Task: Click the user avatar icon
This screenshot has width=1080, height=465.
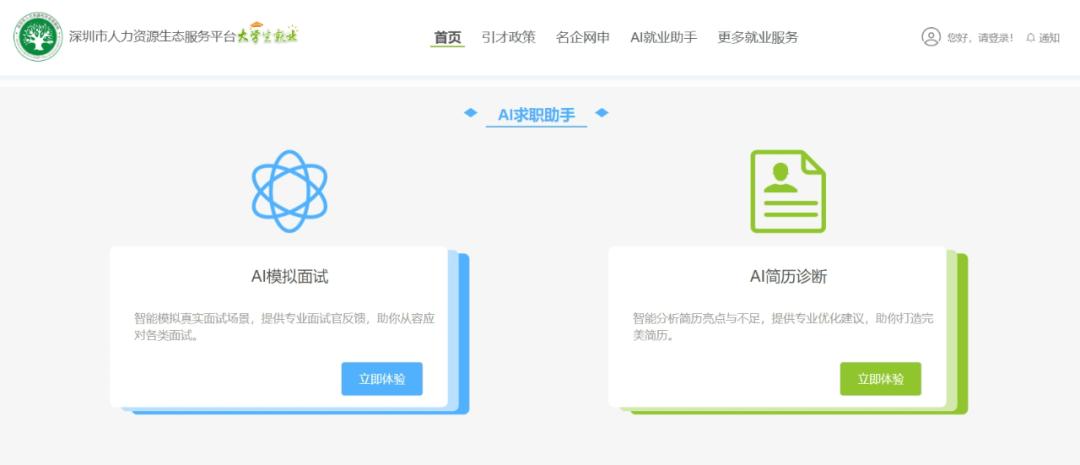Action: coord(930,37)
